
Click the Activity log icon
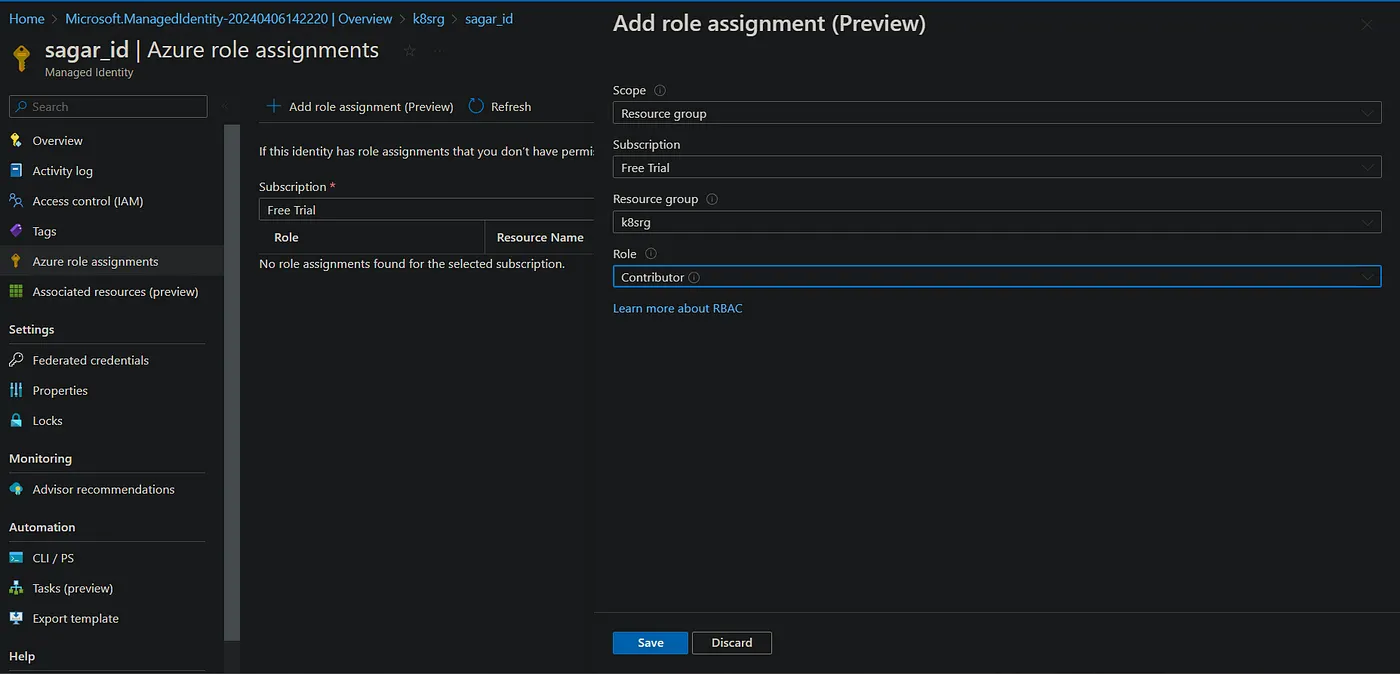pyautogui.click(x=16, y=170)
